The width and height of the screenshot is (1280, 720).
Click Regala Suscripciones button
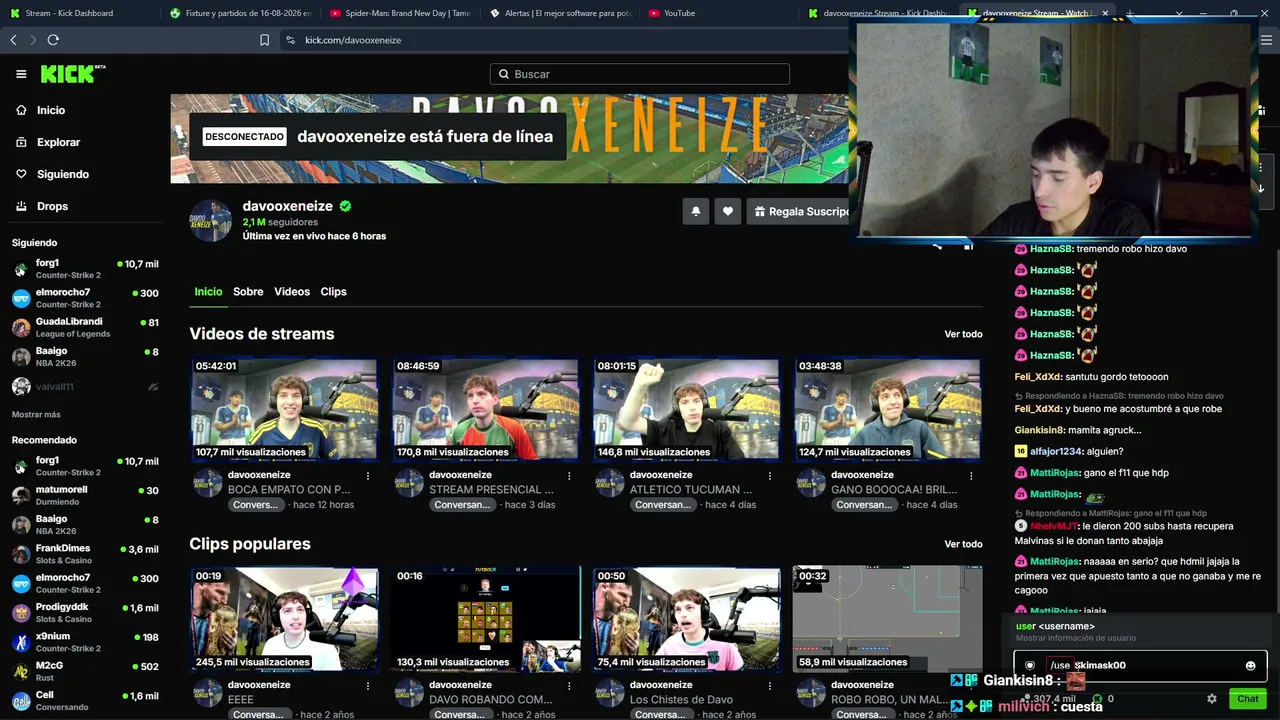797,211
